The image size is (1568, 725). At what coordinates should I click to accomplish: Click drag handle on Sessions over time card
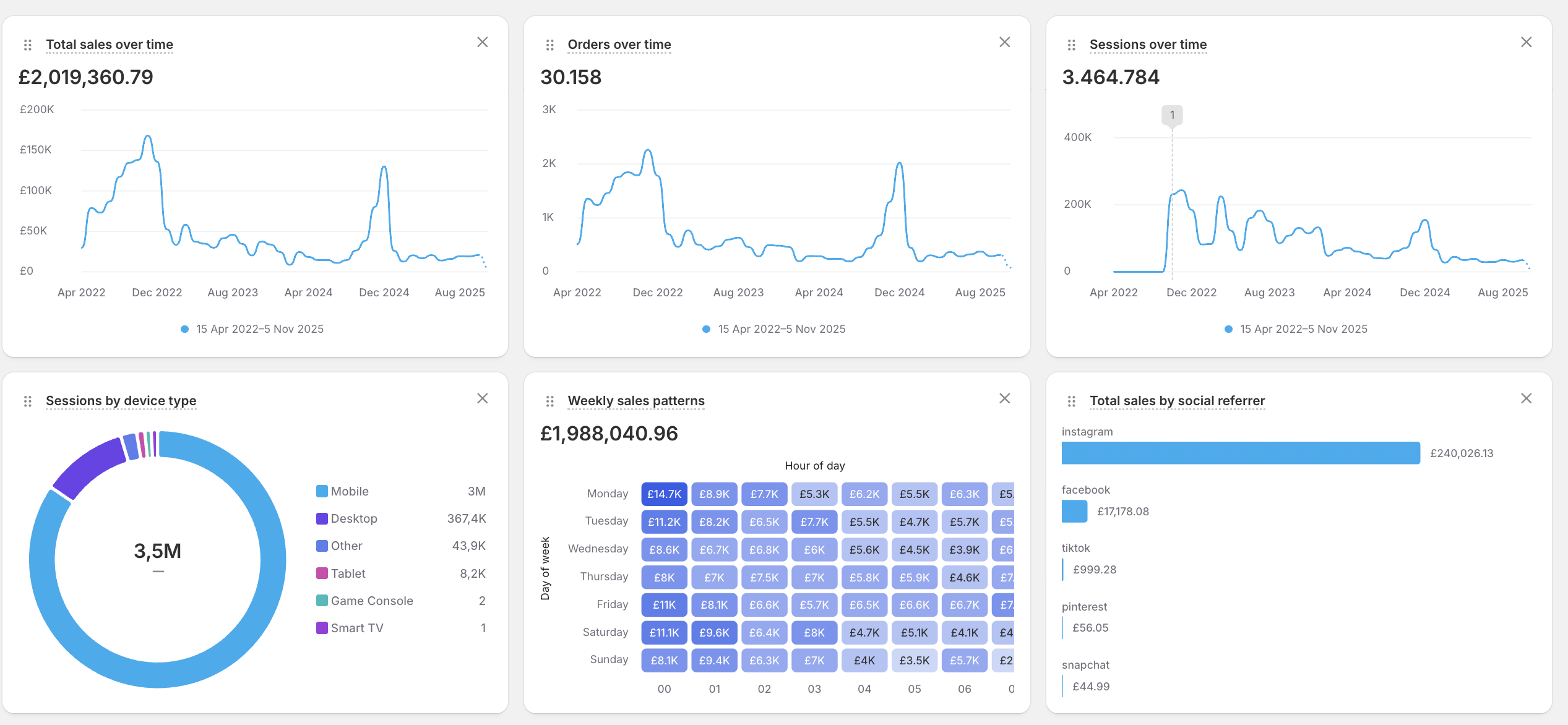[1071, 45]
